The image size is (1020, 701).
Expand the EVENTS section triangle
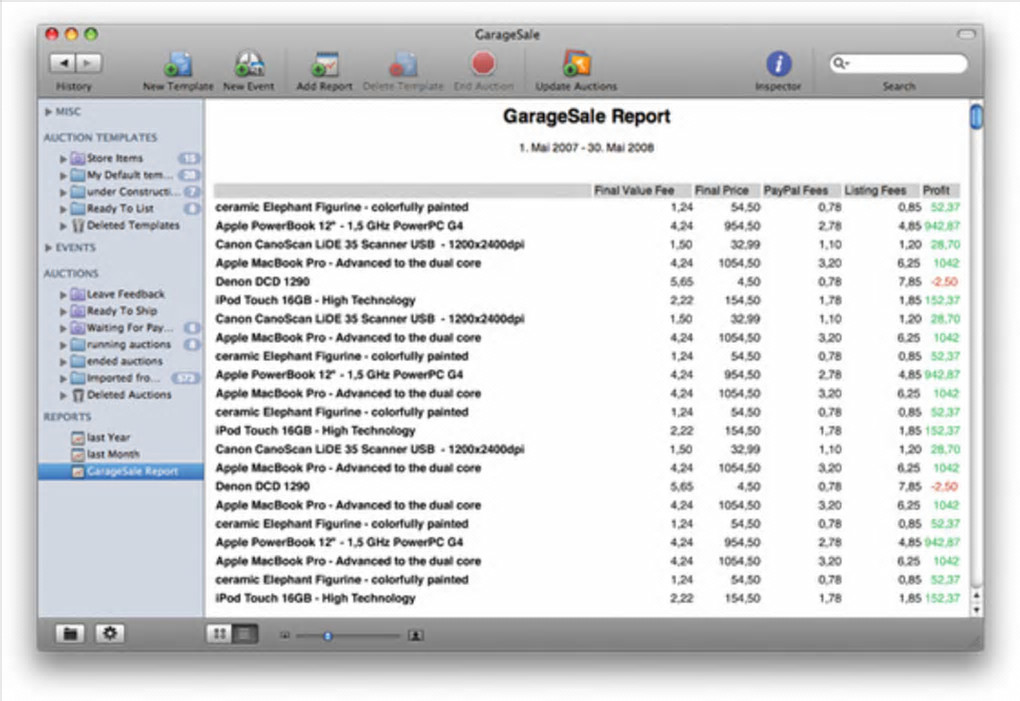click(x=48, y=247)
